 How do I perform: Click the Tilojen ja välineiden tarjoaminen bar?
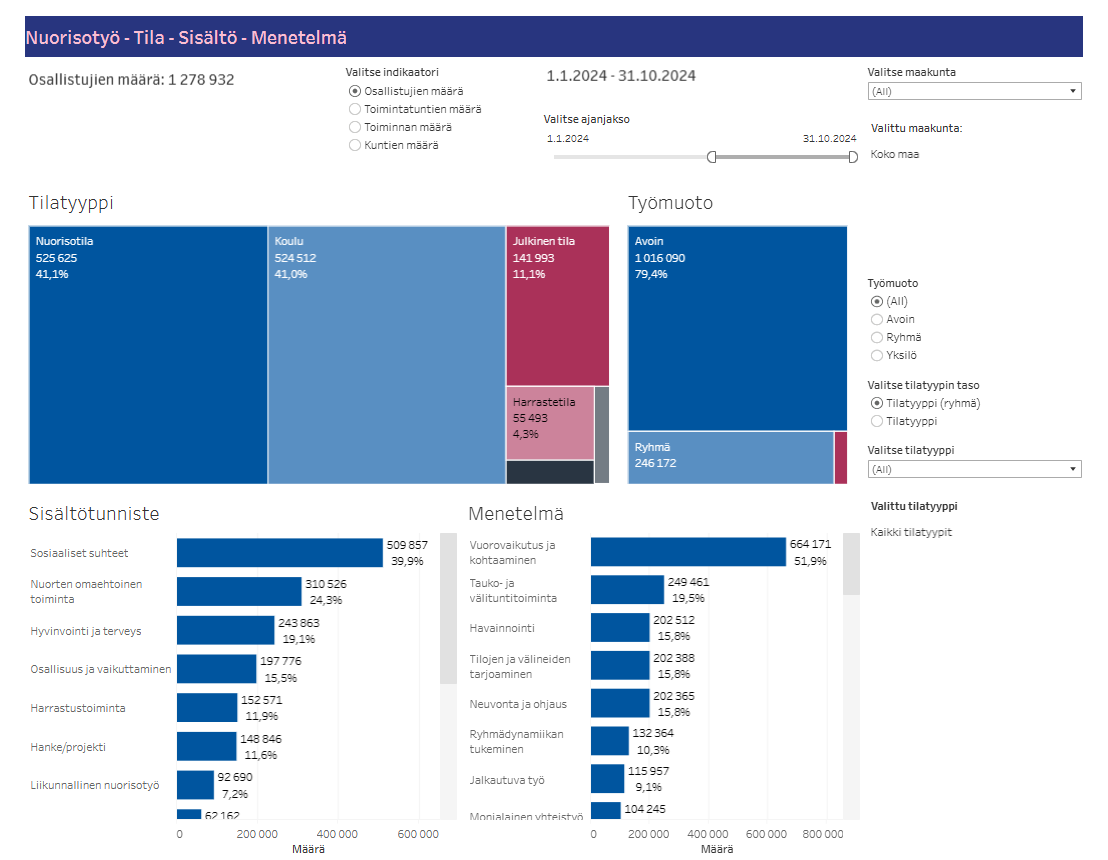coord(620,665)
